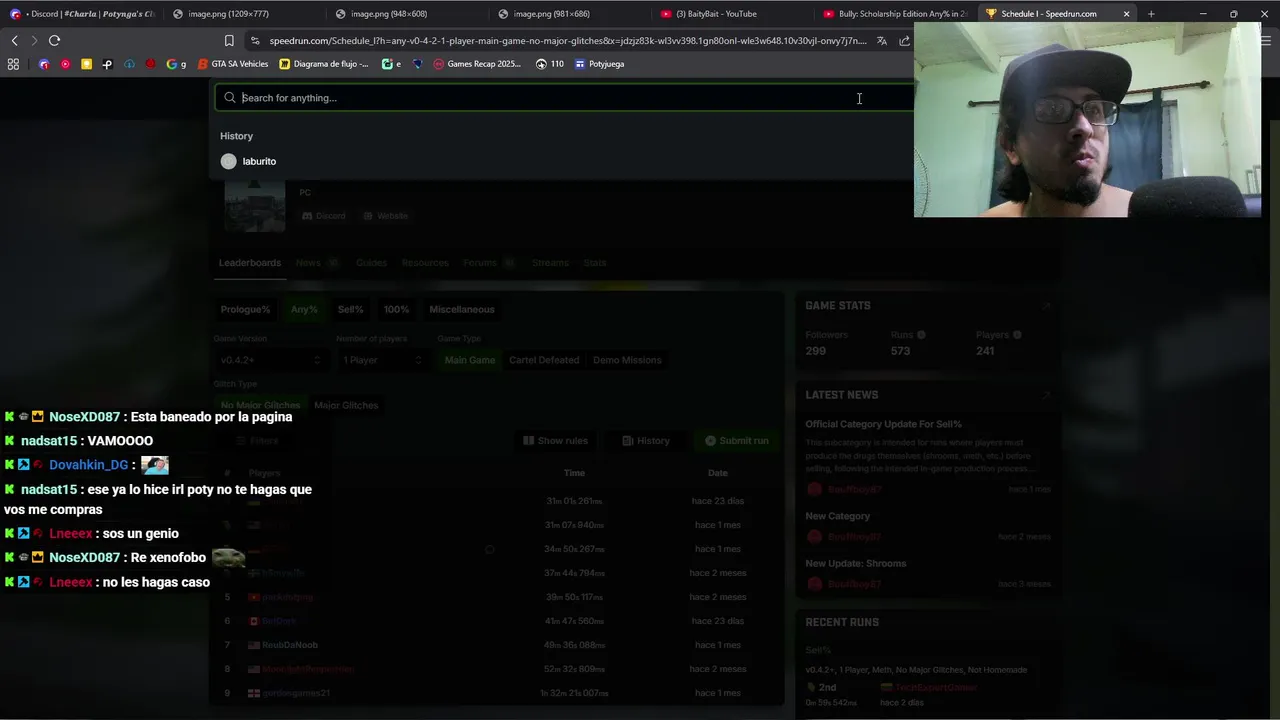Screen dimensions: 1280x720
Task: Choose Demo Missions game type
Action: coord(627,360)
